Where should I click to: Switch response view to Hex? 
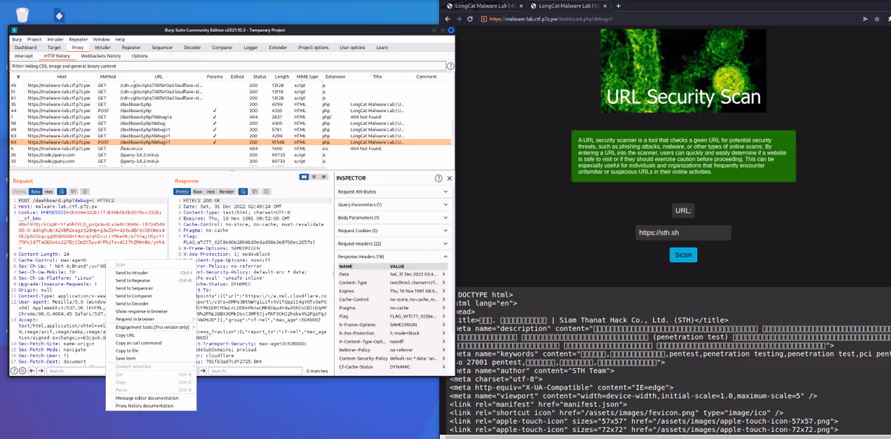tap(211, 191)
